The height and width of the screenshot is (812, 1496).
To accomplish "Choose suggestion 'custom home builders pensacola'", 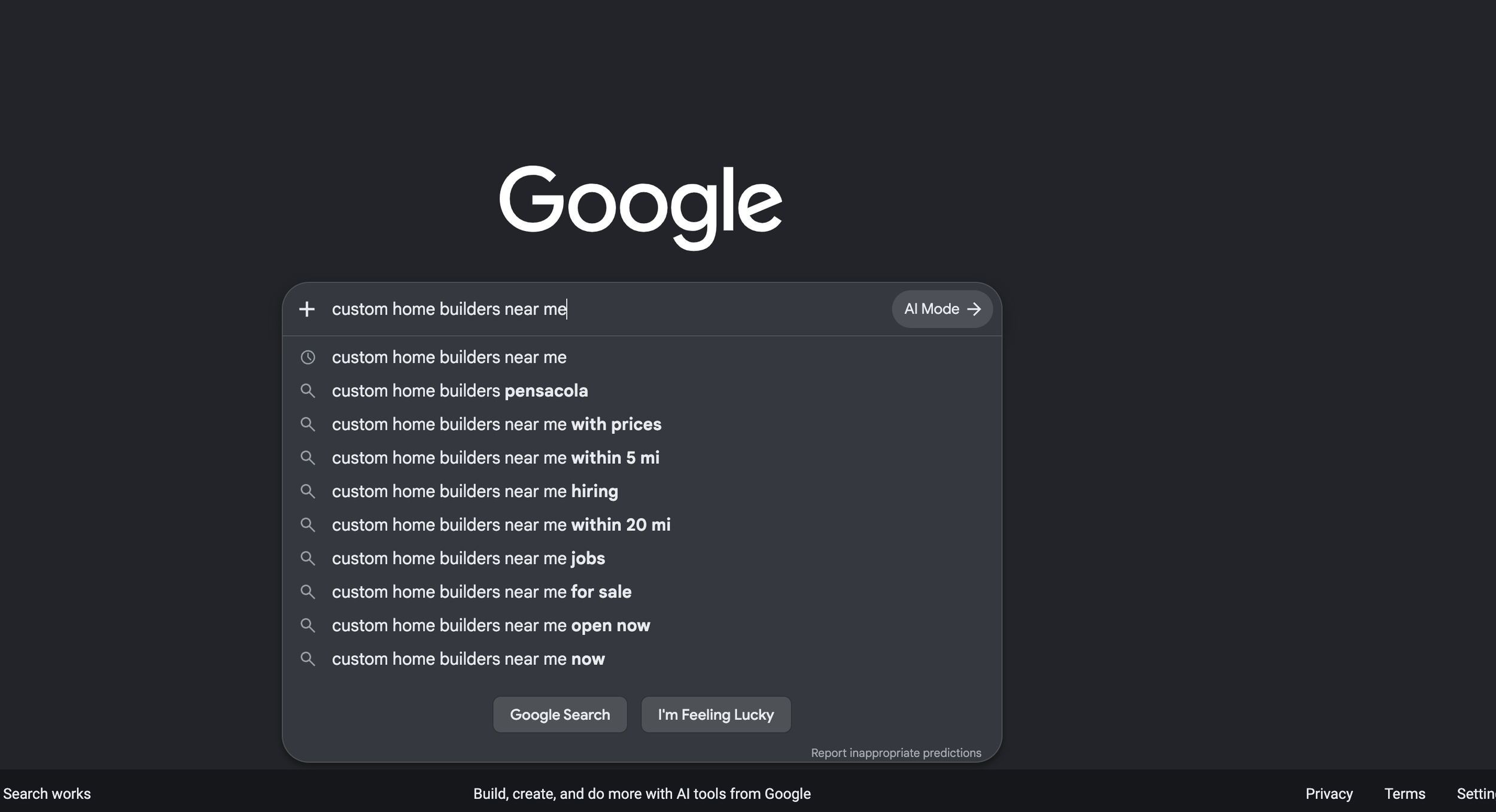I will click(x=642, y=391).
